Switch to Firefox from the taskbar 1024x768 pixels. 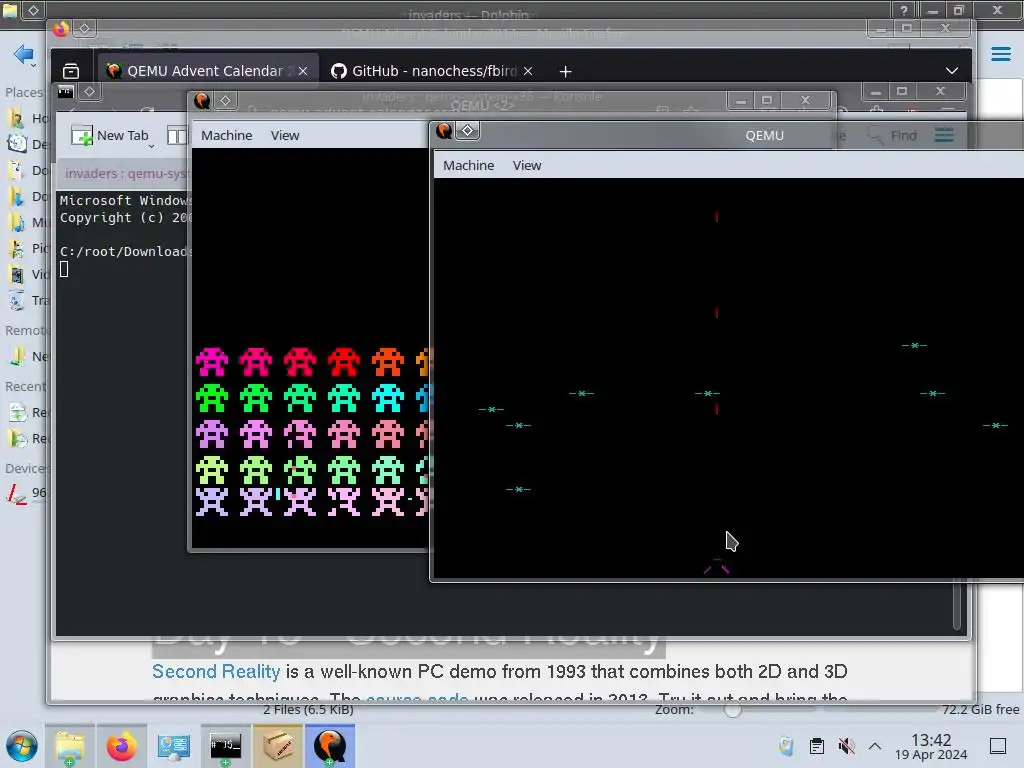tap(121, 746)
